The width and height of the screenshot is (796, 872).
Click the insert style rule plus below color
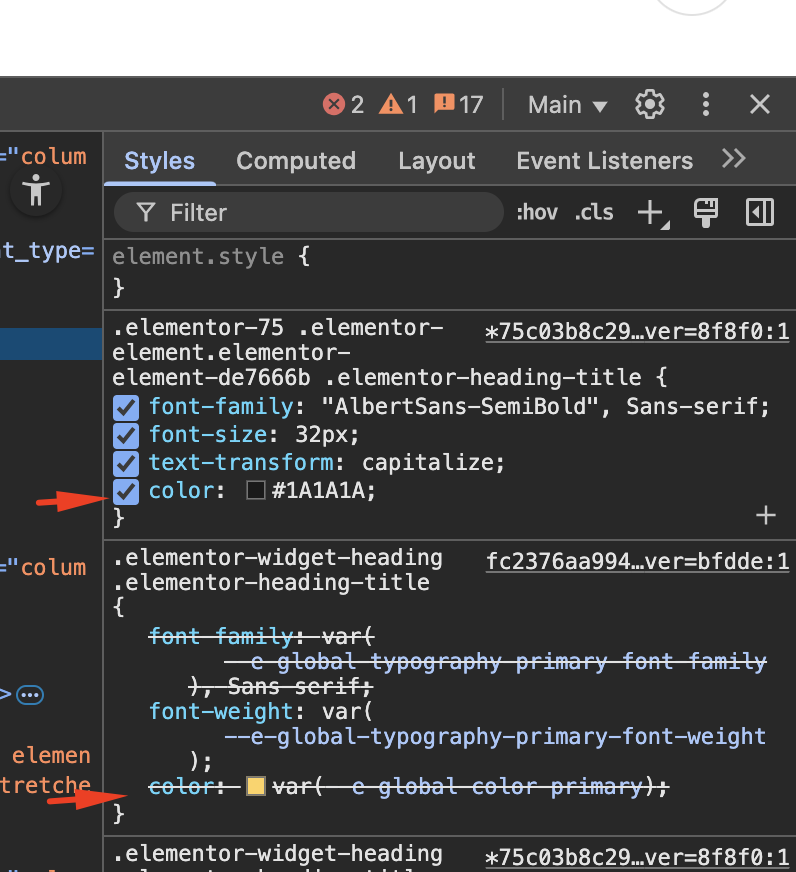[765, 516]
